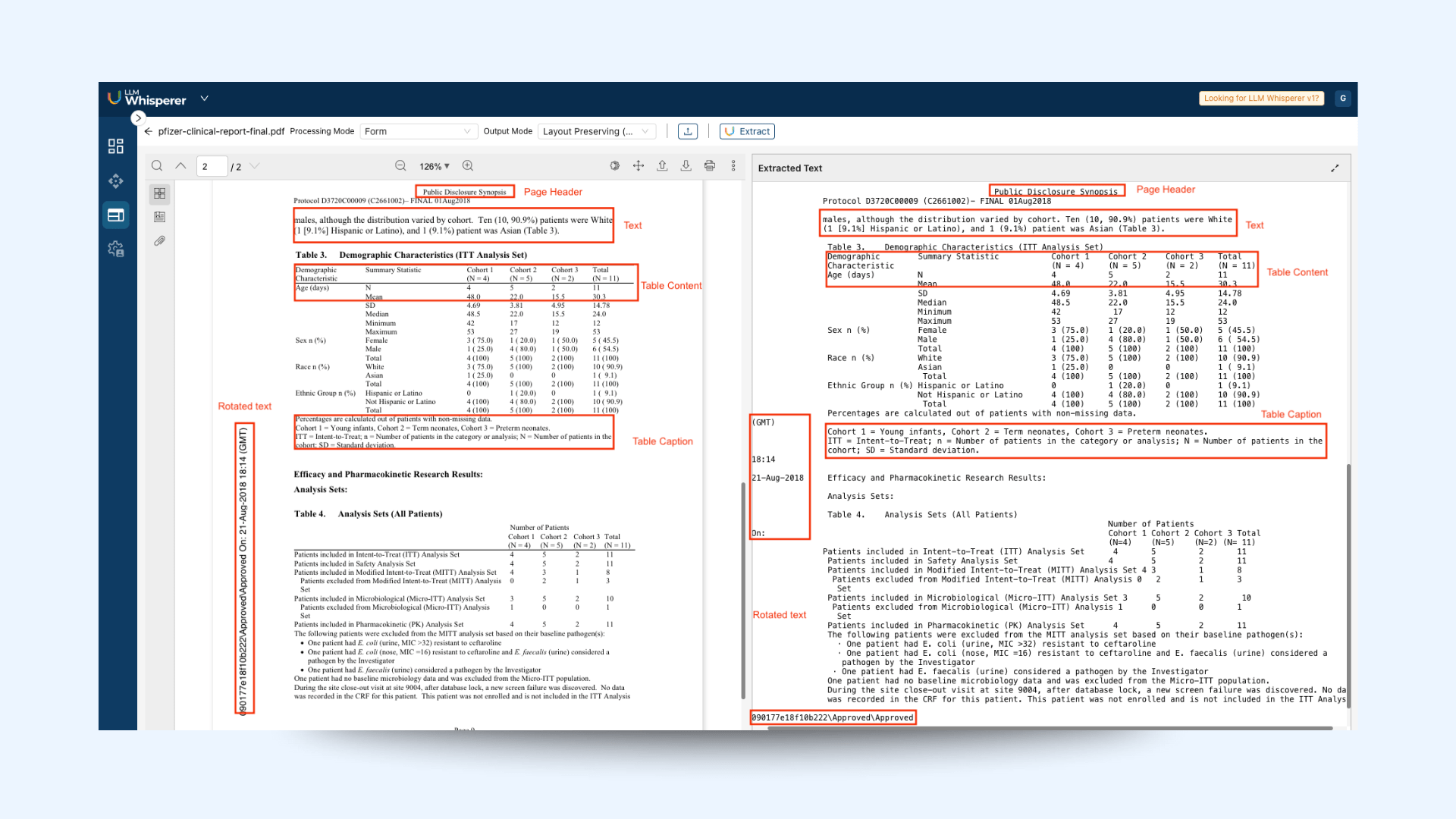The width and height of the screenshot is (1456, 819).
Task: Click the Extract button
Action: point(746,130)
